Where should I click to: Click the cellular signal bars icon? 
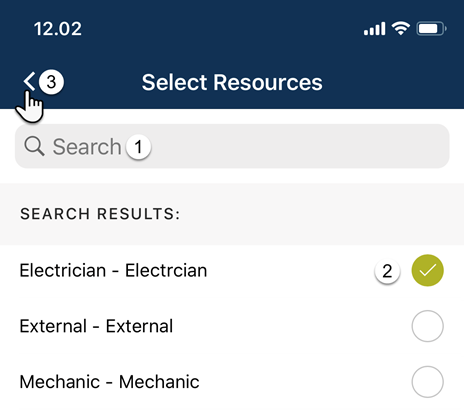coord(375,29)
